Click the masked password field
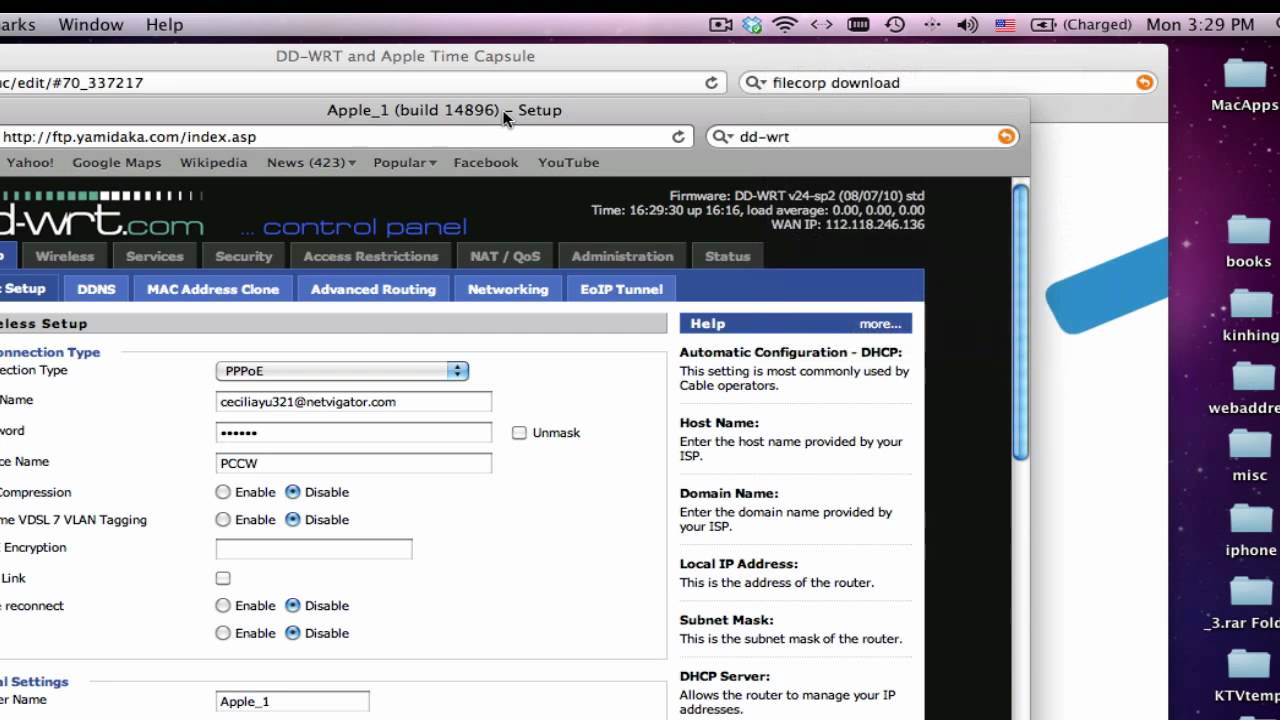This screenshot has height=720, width=1280. (354, 433)
